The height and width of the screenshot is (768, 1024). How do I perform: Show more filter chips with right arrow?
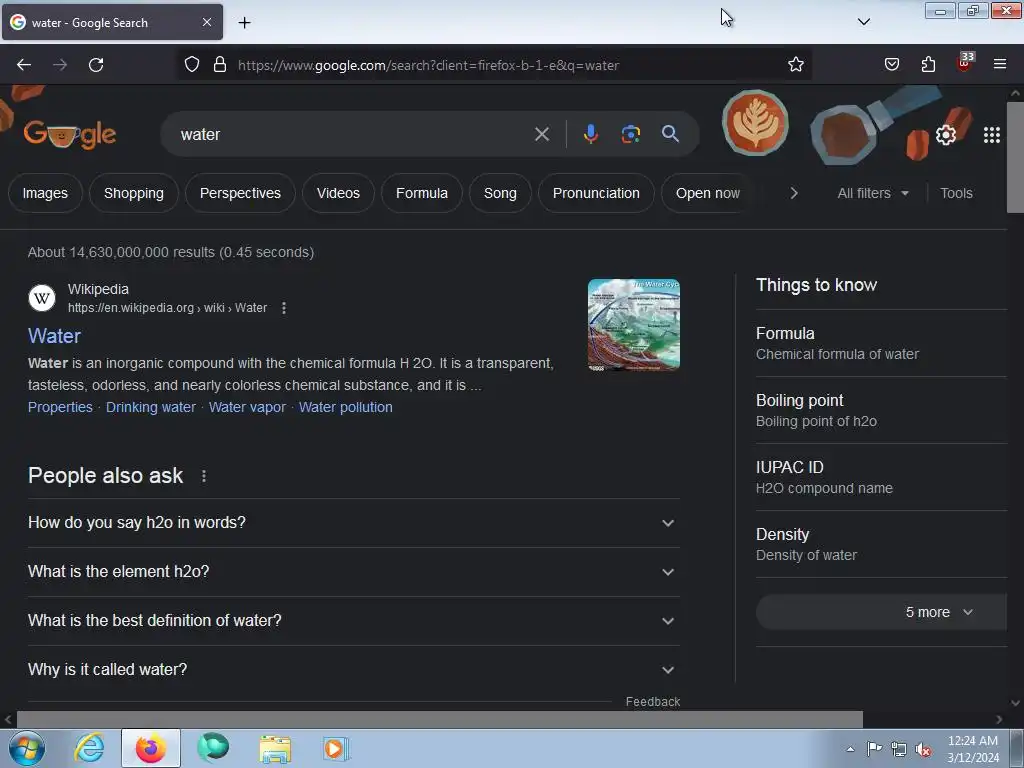point(794,193)
